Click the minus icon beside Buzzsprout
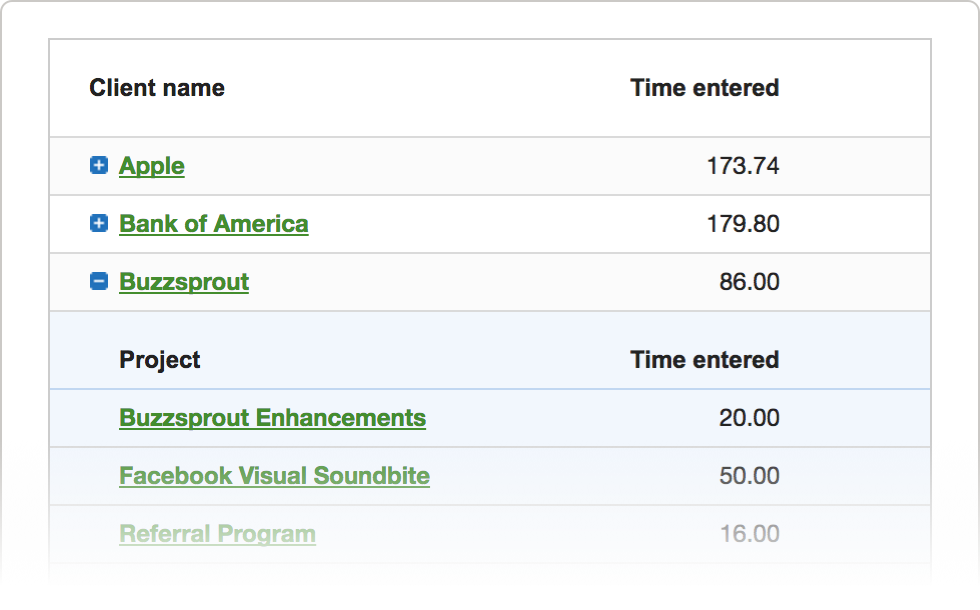 tap(99, 282)
